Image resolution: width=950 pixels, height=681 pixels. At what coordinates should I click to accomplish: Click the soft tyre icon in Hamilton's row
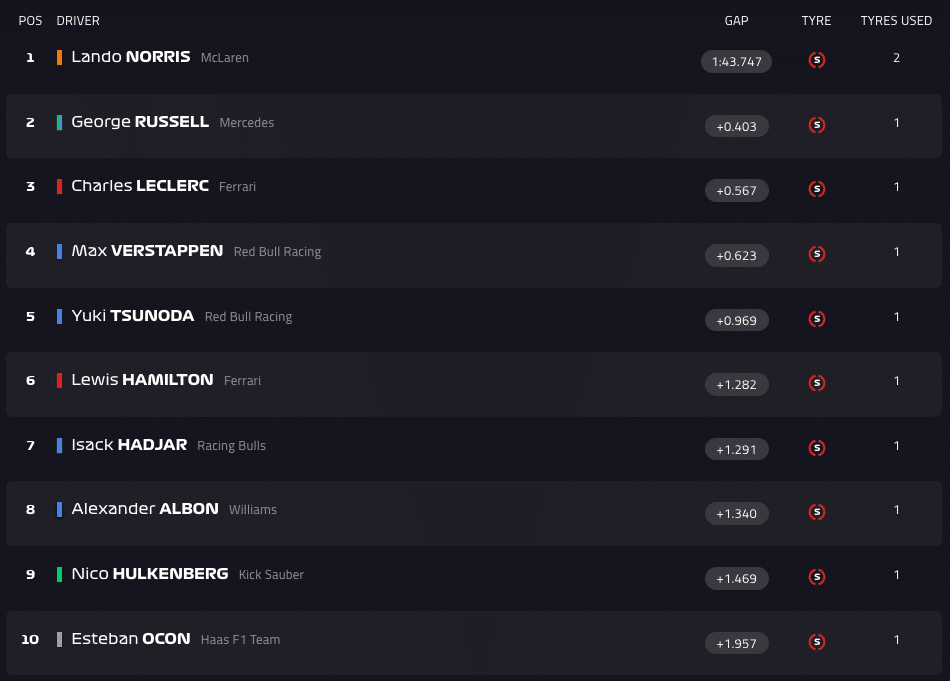click(817, 383)
